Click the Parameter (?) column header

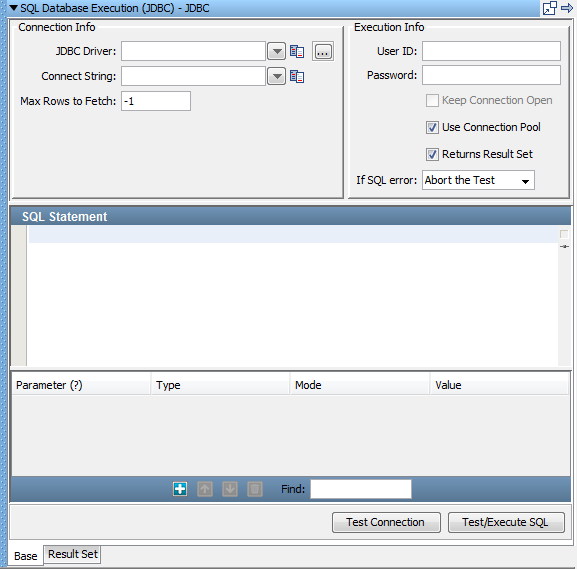[x=81, y=385]
